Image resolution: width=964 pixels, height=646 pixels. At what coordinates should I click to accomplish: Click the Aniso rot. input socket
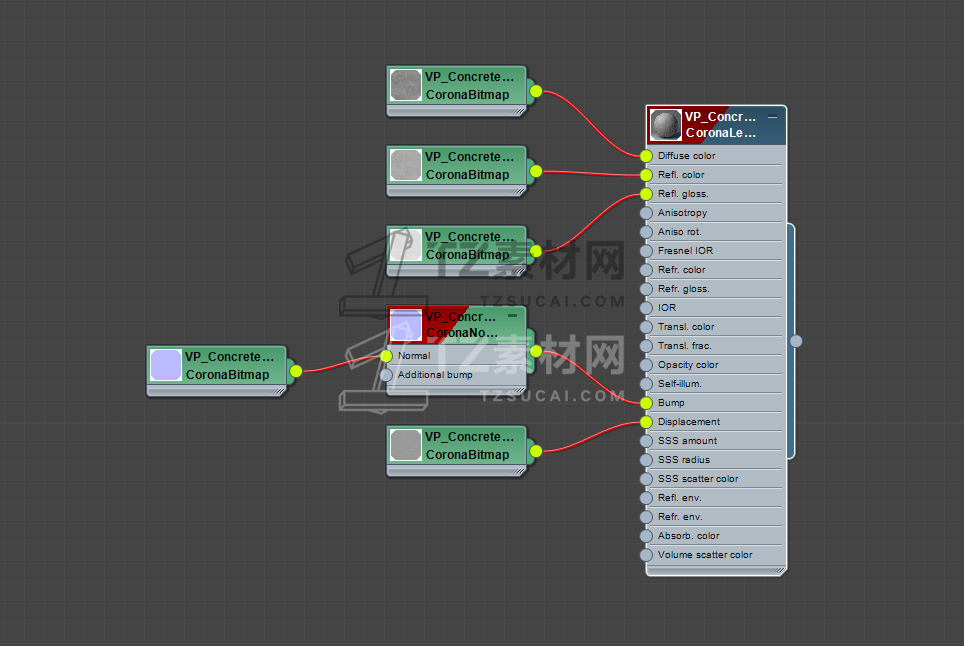pos(646,232)
